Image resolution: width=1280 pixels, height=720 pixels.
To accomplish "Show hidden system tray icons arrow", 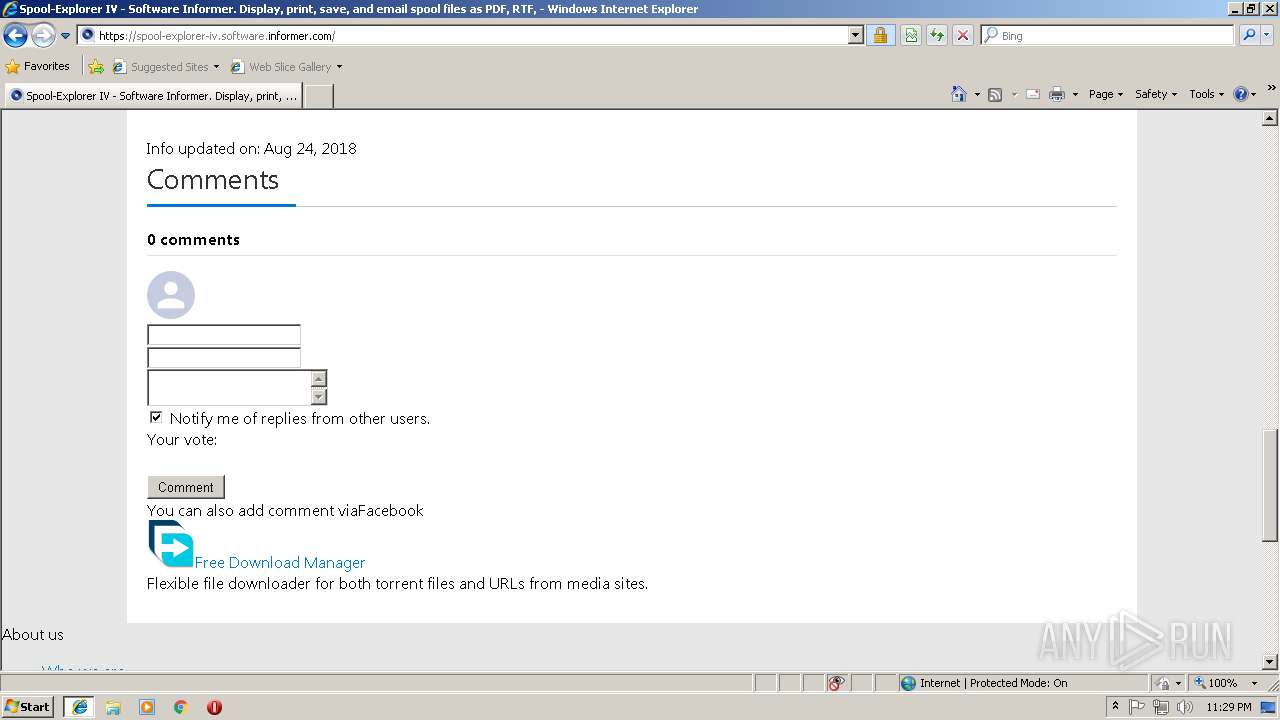I will pos(1116,706).
